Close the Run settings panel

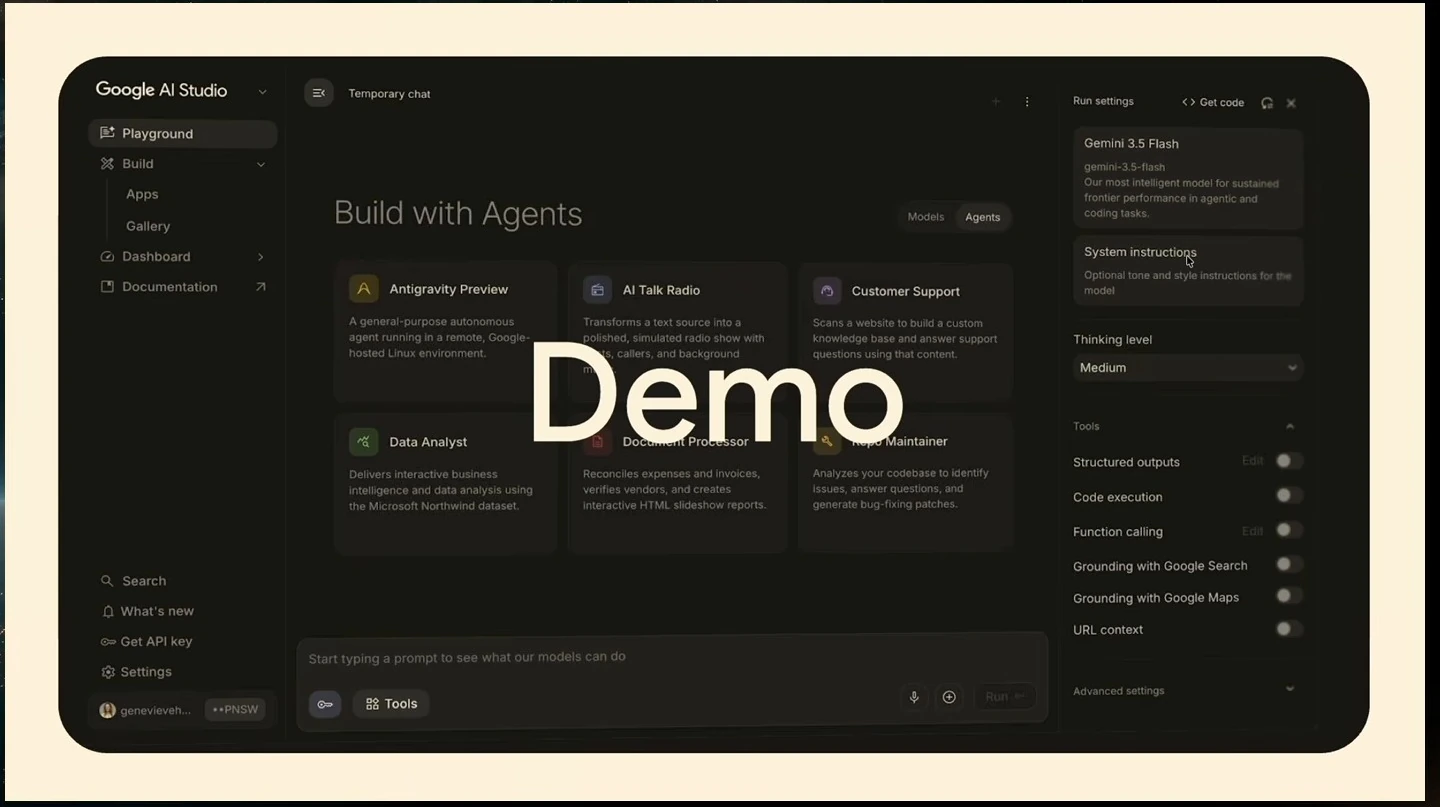coord(1291,103)
